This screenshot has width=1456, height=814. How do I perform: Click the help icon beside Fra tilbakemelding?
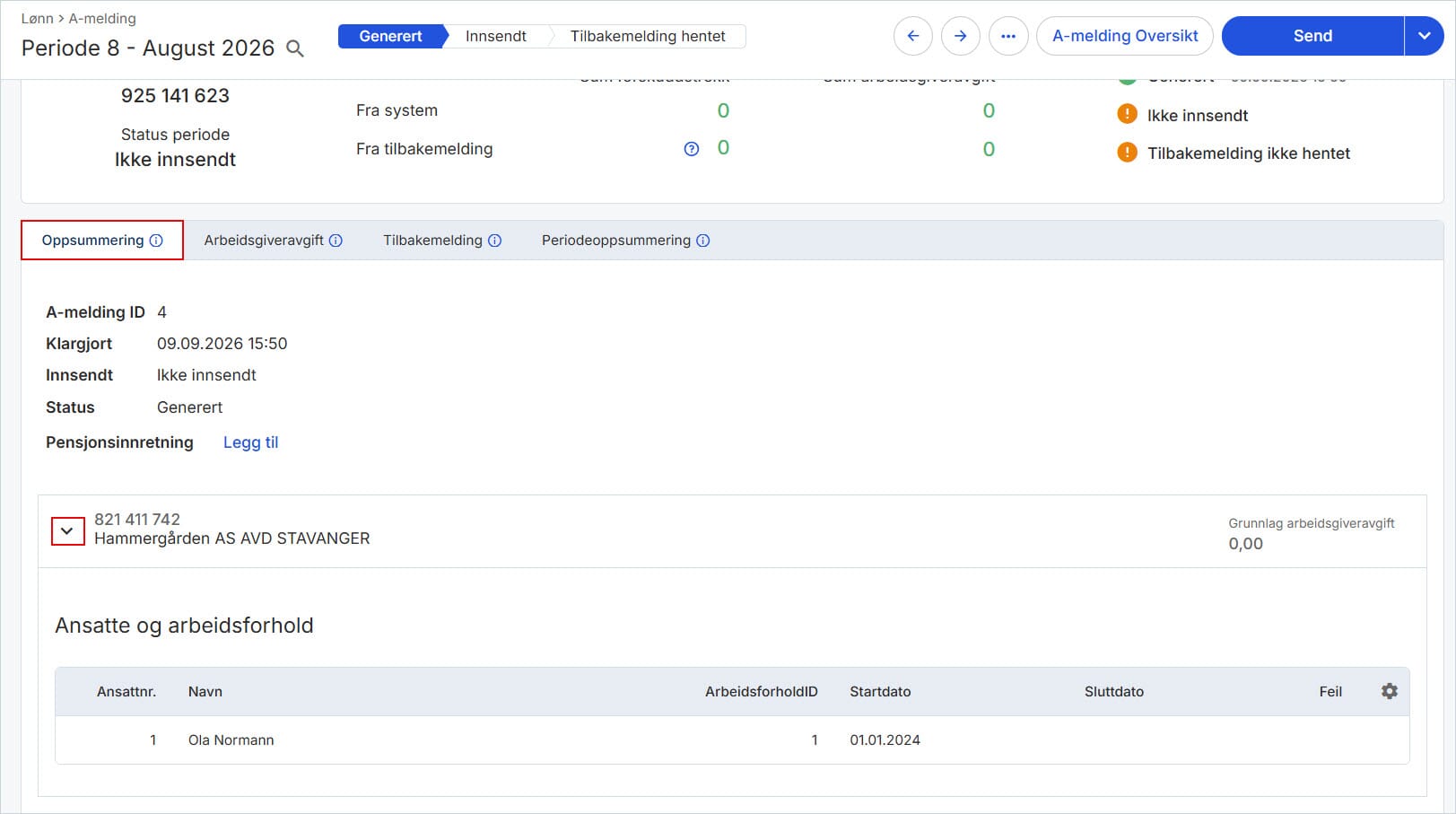(x=692, y=149)
